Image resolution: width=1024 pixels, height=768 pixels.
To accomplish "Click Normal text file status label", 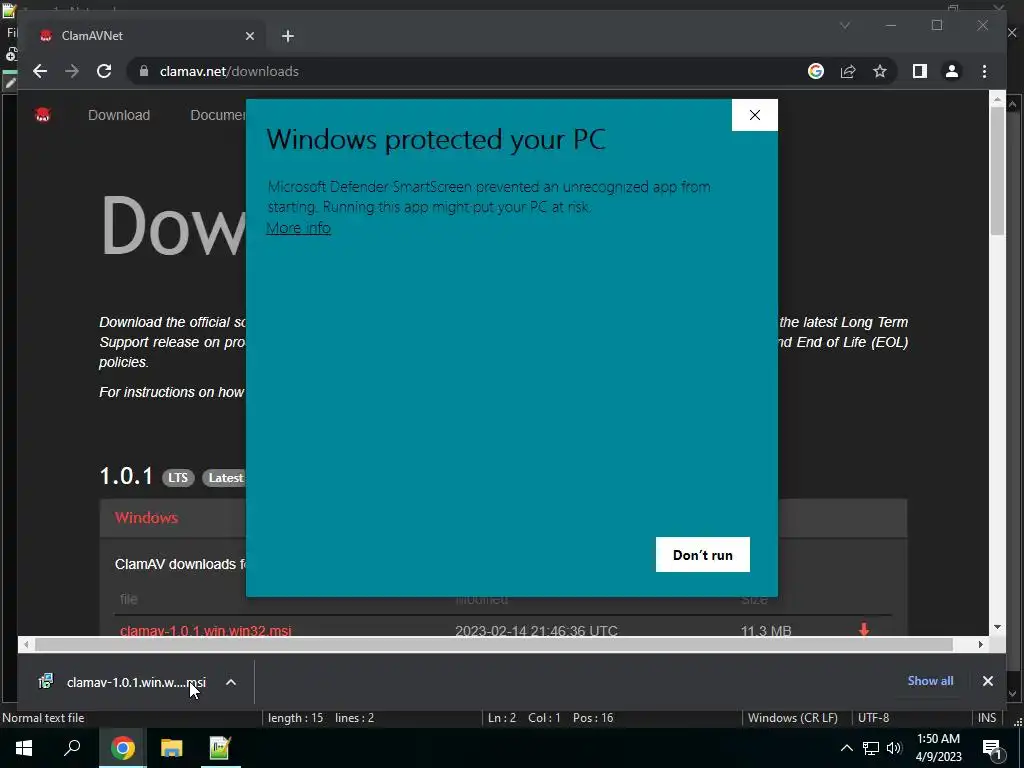I will 43,718.
